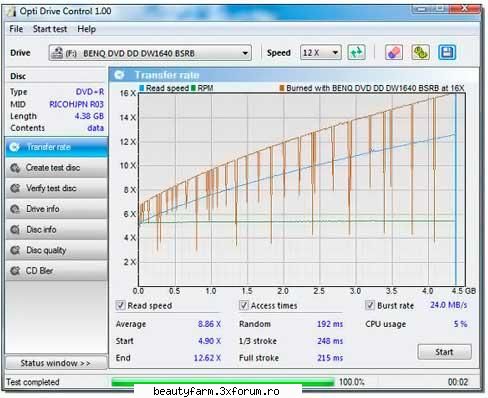Click the End 12.62 X value
Image resolution: width=488 pixels, height=398 pixels.
pos(207,358)
